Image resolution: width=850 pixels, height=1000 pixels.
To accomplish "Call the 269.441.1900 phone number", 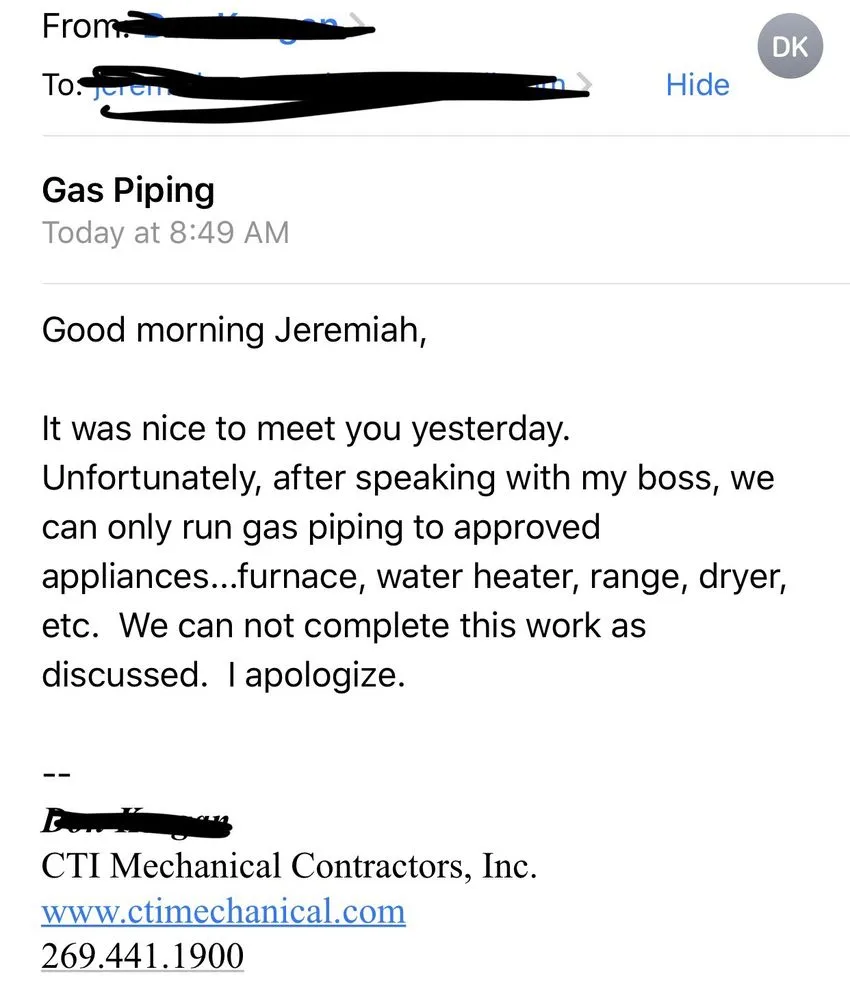I will pyautogui.click(x=141, y=955).
